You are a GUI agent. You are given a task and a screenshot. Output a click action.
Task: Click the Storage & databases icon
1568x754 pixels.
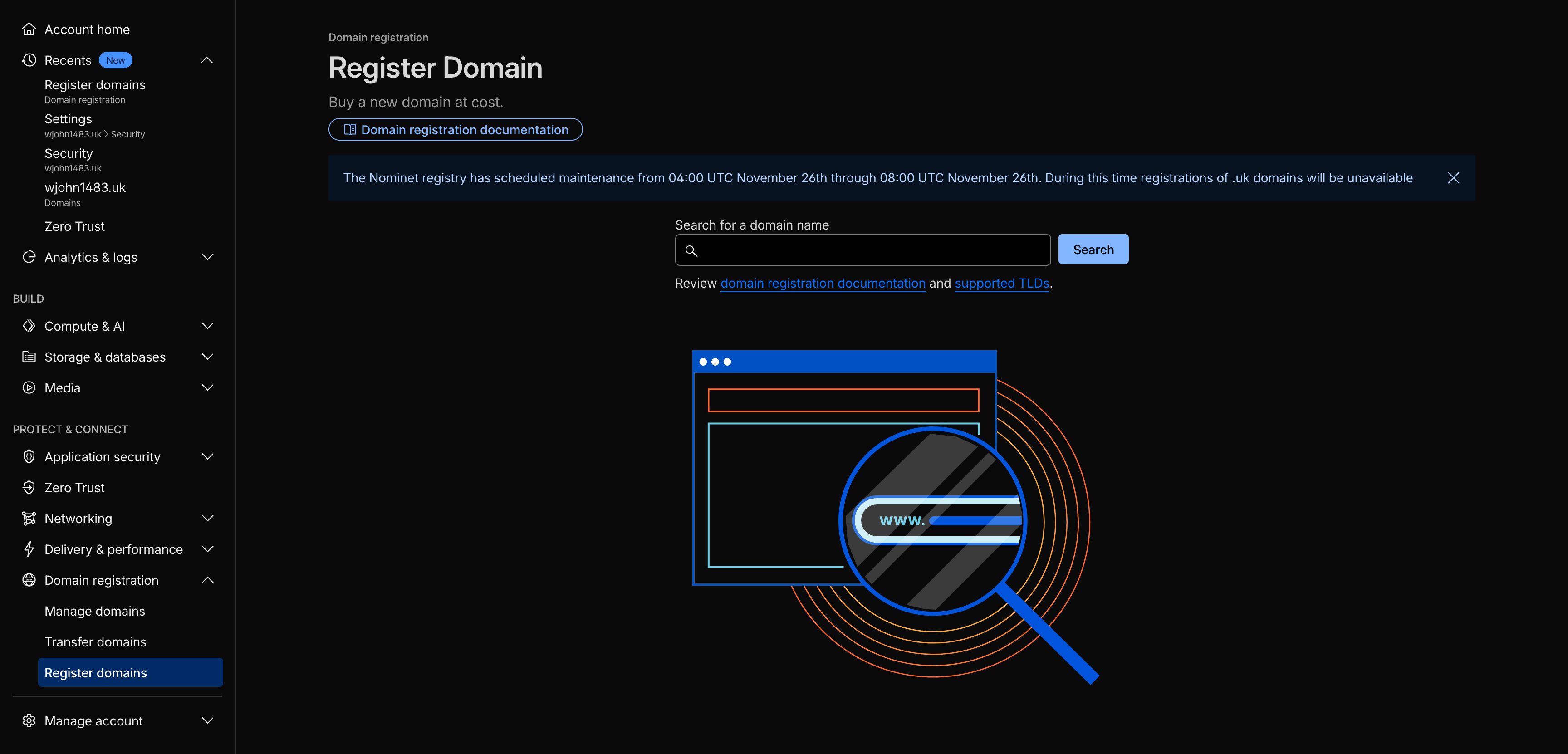coord(29,357)
